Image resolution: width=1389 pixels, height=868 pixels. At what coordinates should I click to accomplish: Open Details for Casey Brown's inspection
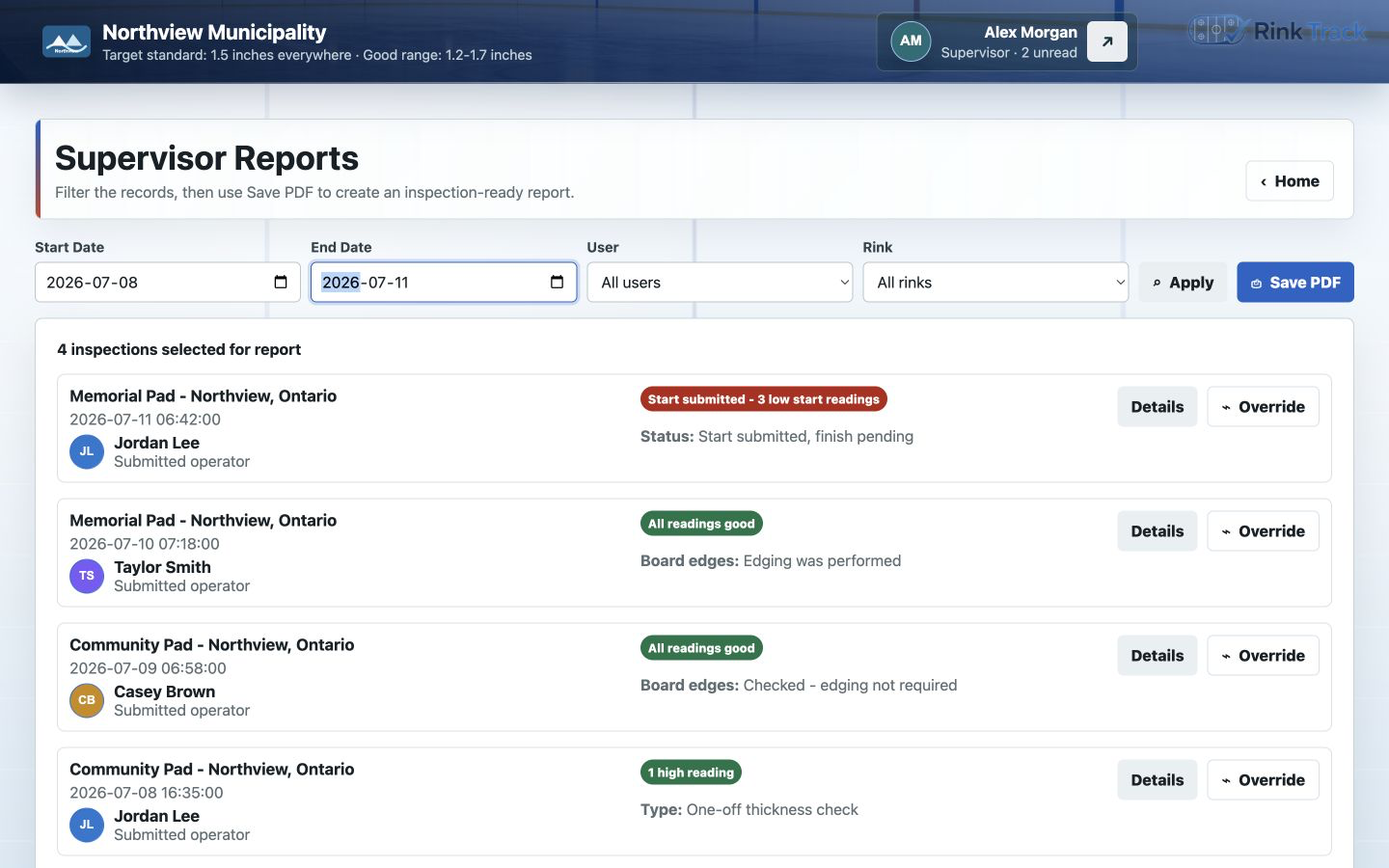(x=1157, y=656)
